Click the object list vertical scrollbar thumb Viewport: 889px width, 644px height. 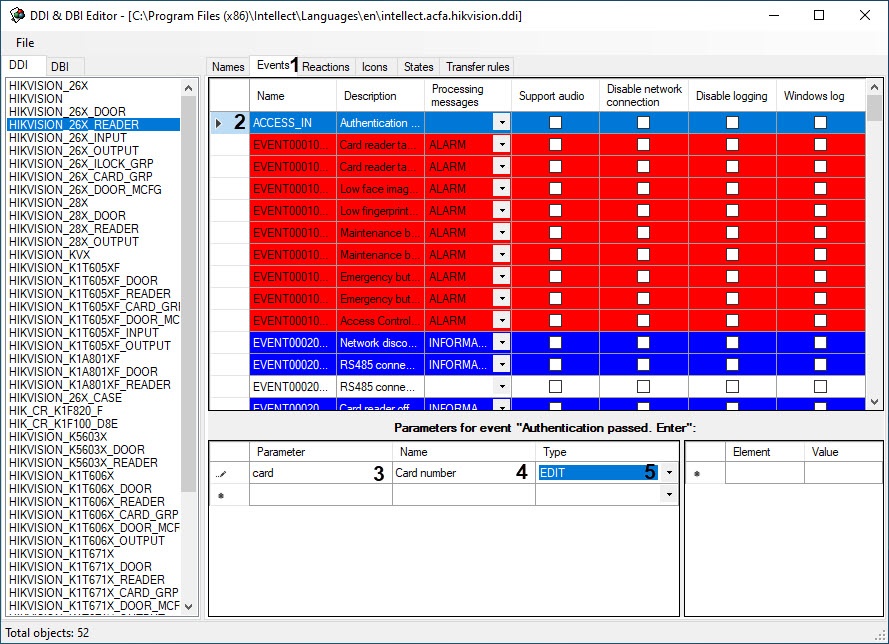[x=189, y=290]
